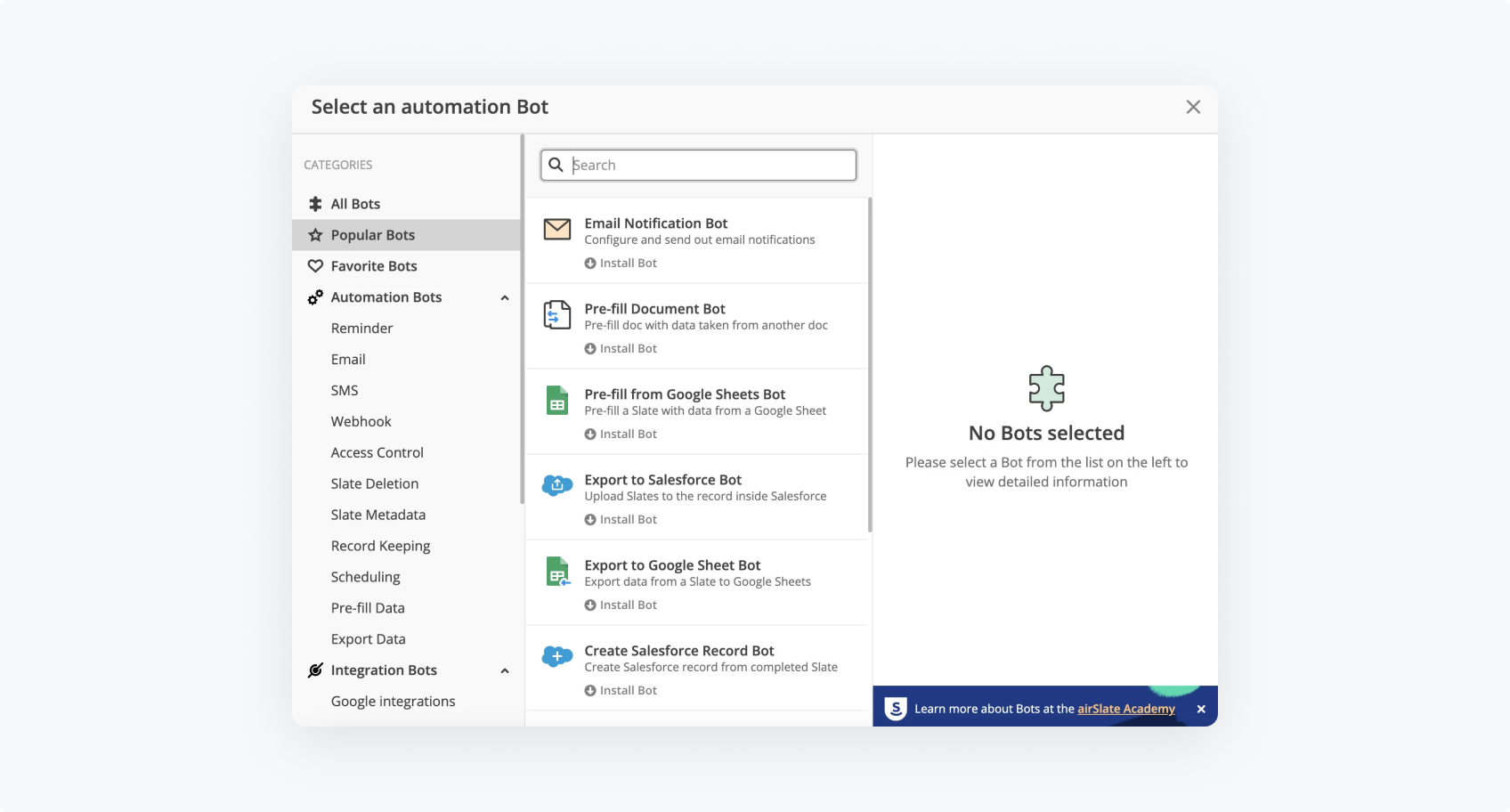Viewport: 1510px width, 812px height.
Task: Click the bot list vertical scrollbar
Action: pos(870,365)
